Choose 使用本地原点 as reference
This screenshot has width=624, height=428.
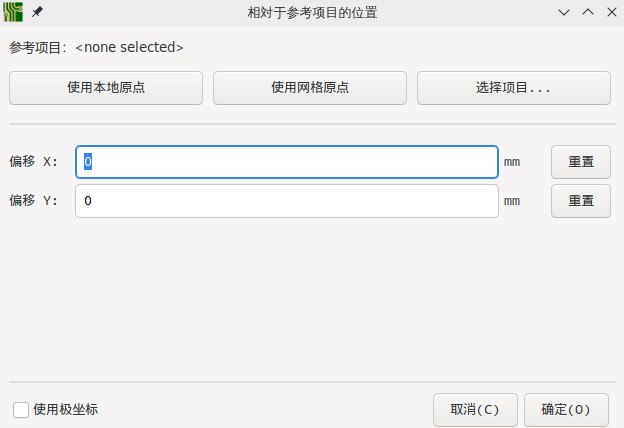tap(106, 88)
